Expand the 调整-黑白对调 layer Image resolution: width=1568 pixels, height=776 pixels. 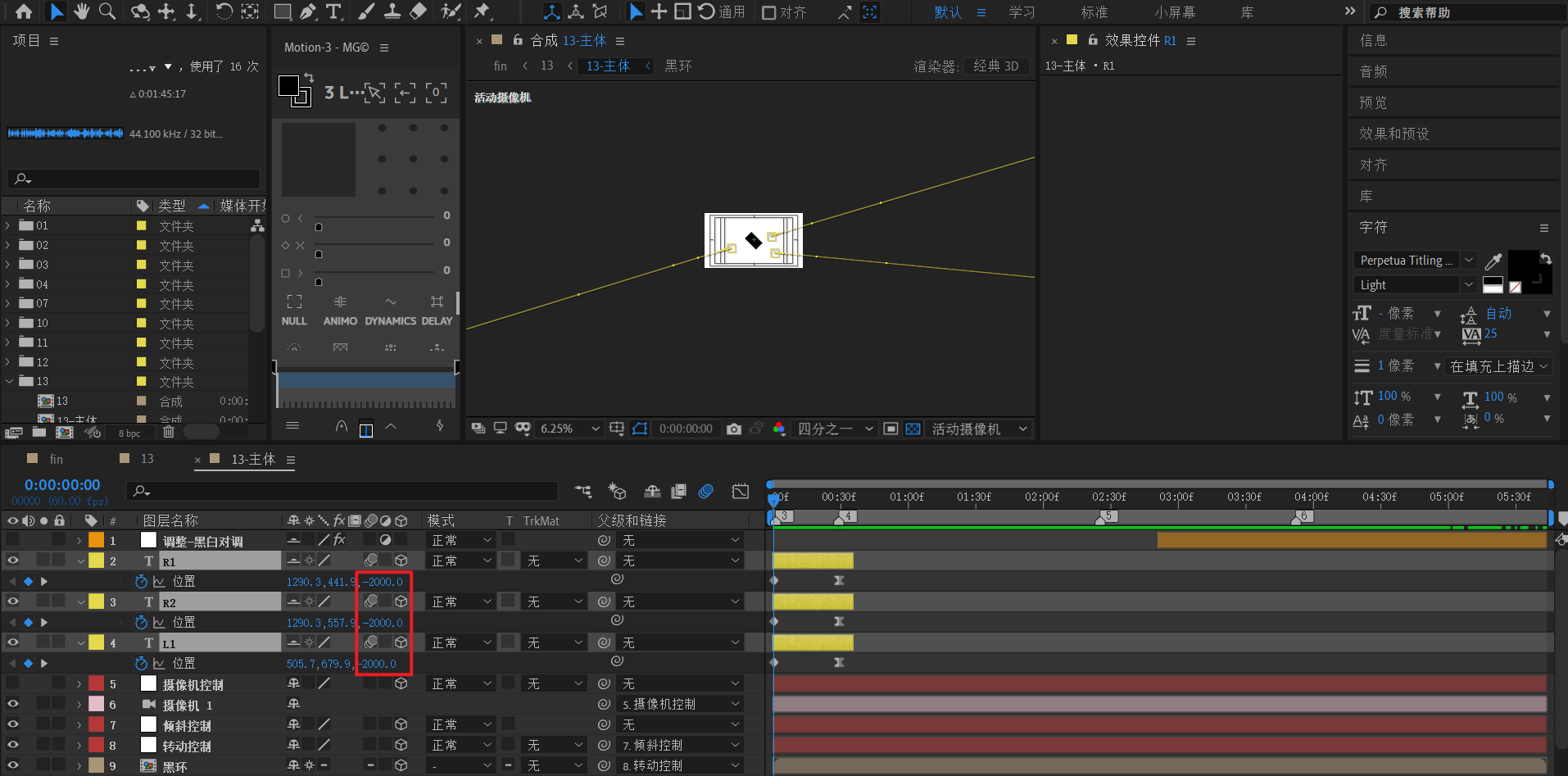pos(79,540)
